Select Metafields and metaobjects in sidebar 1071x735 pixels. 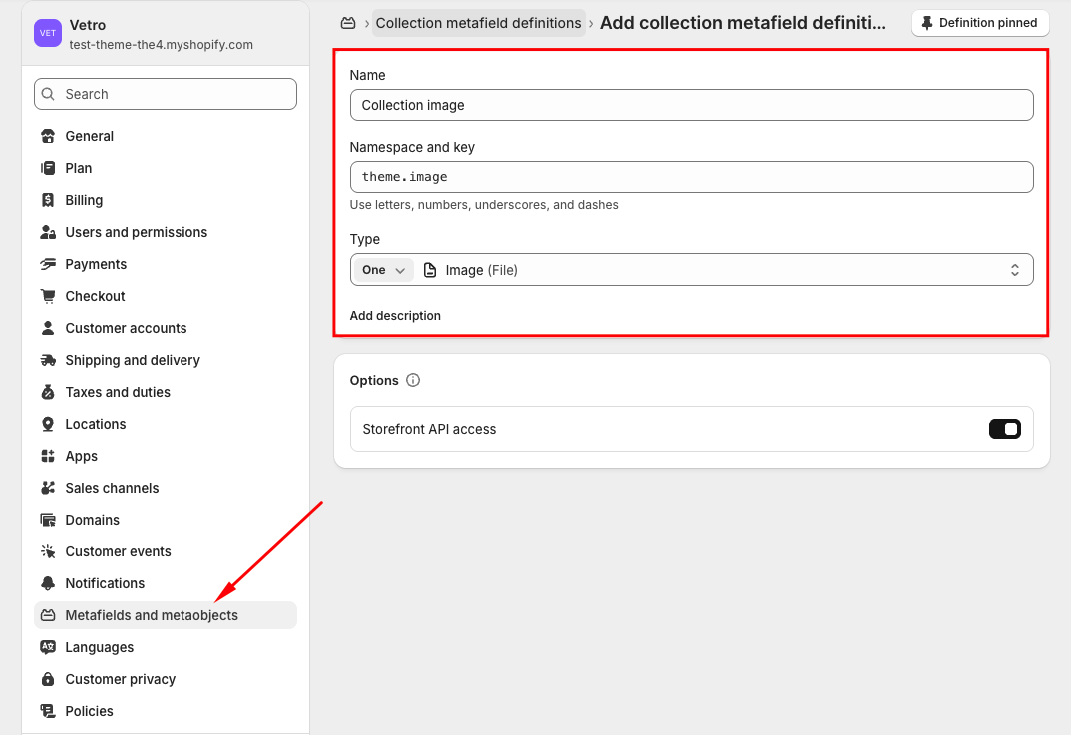151,615
